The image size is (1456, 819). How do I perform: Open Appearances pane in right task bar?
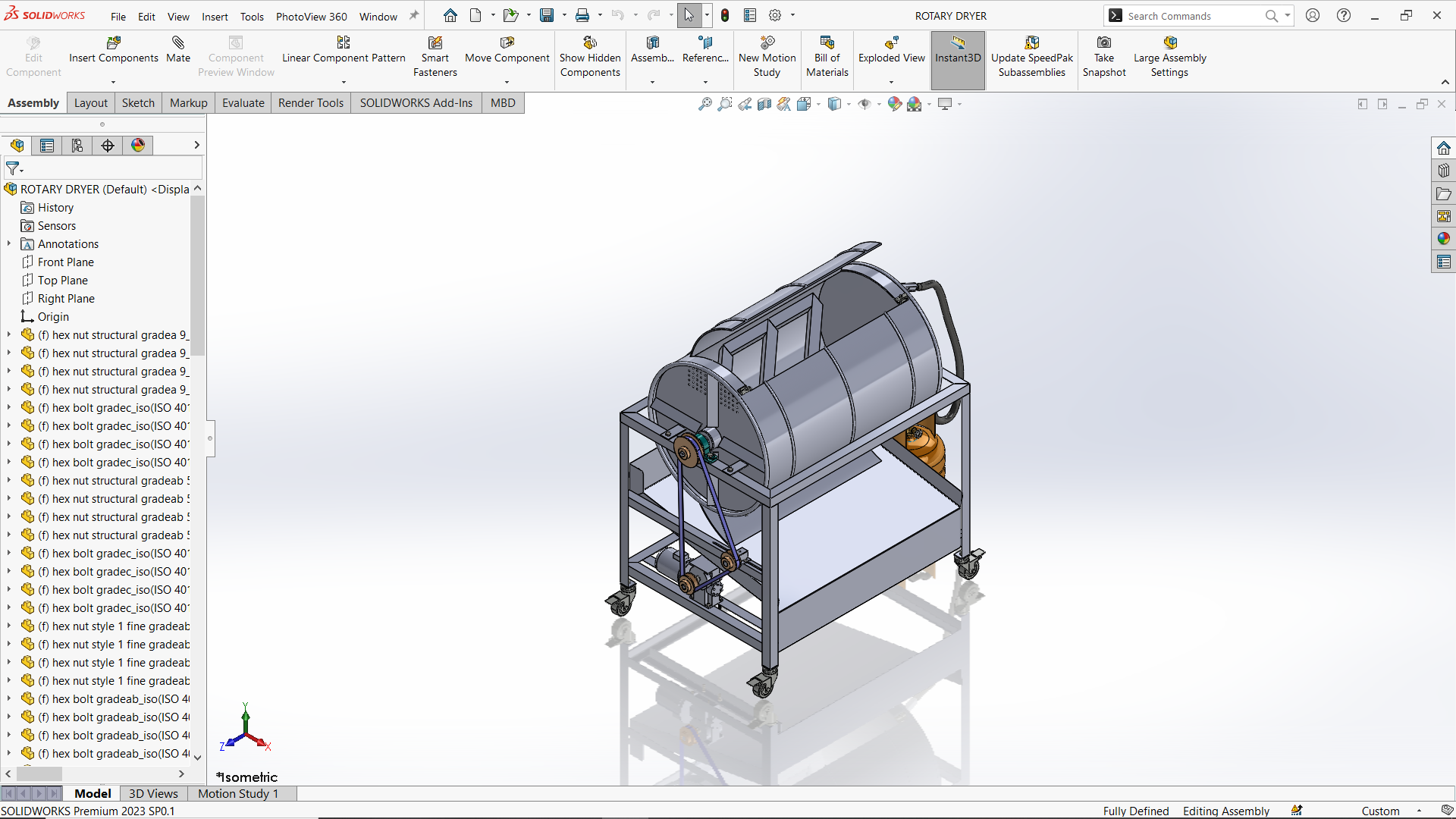[x=1443, y=239]
